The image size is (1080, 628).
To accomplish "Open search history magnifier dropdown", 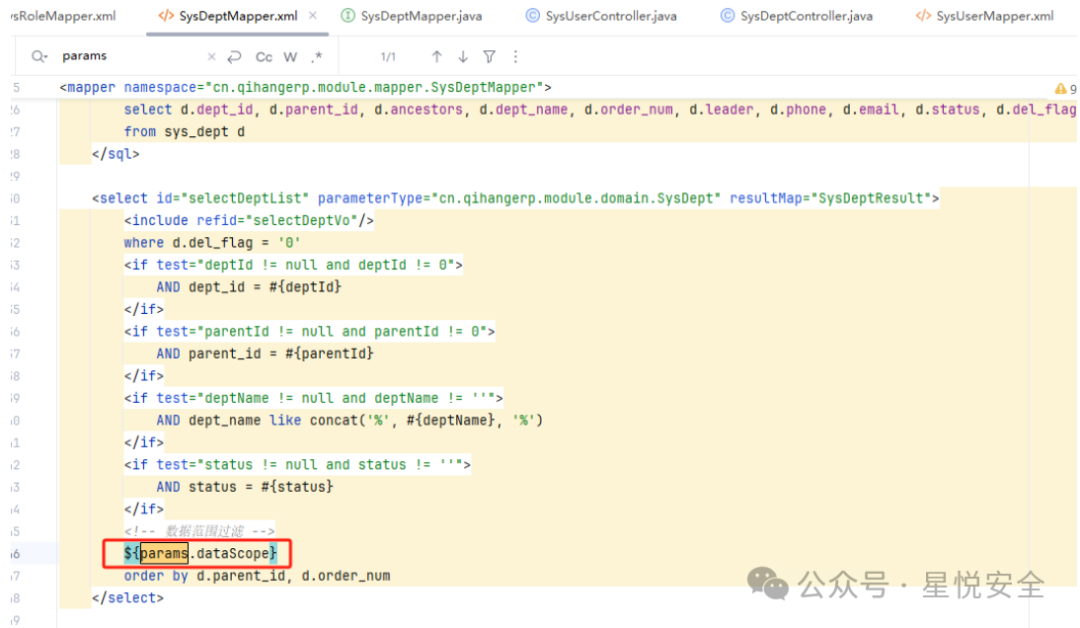I will [x=39, y=56].
